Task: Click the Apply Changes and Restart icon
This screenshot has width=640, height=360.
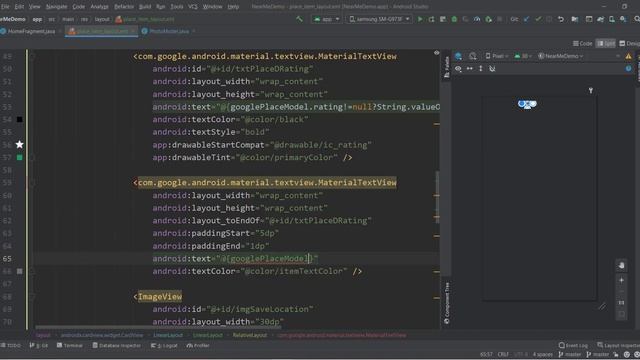Action: [x=431, y=19]
